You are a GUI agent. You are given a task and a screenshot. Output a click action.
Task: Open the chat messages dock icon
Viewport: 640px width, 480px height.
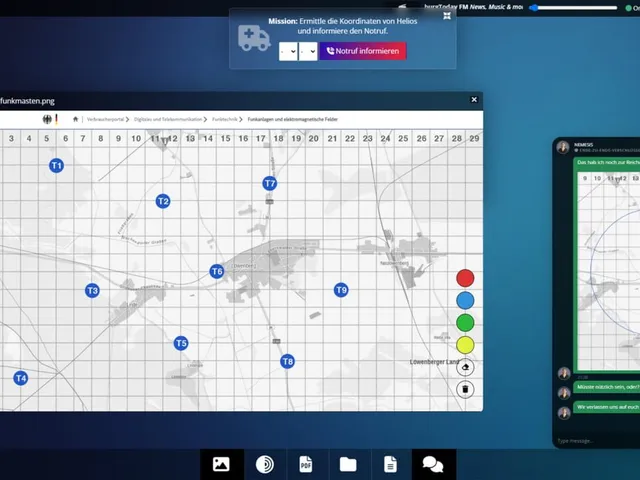433,464
